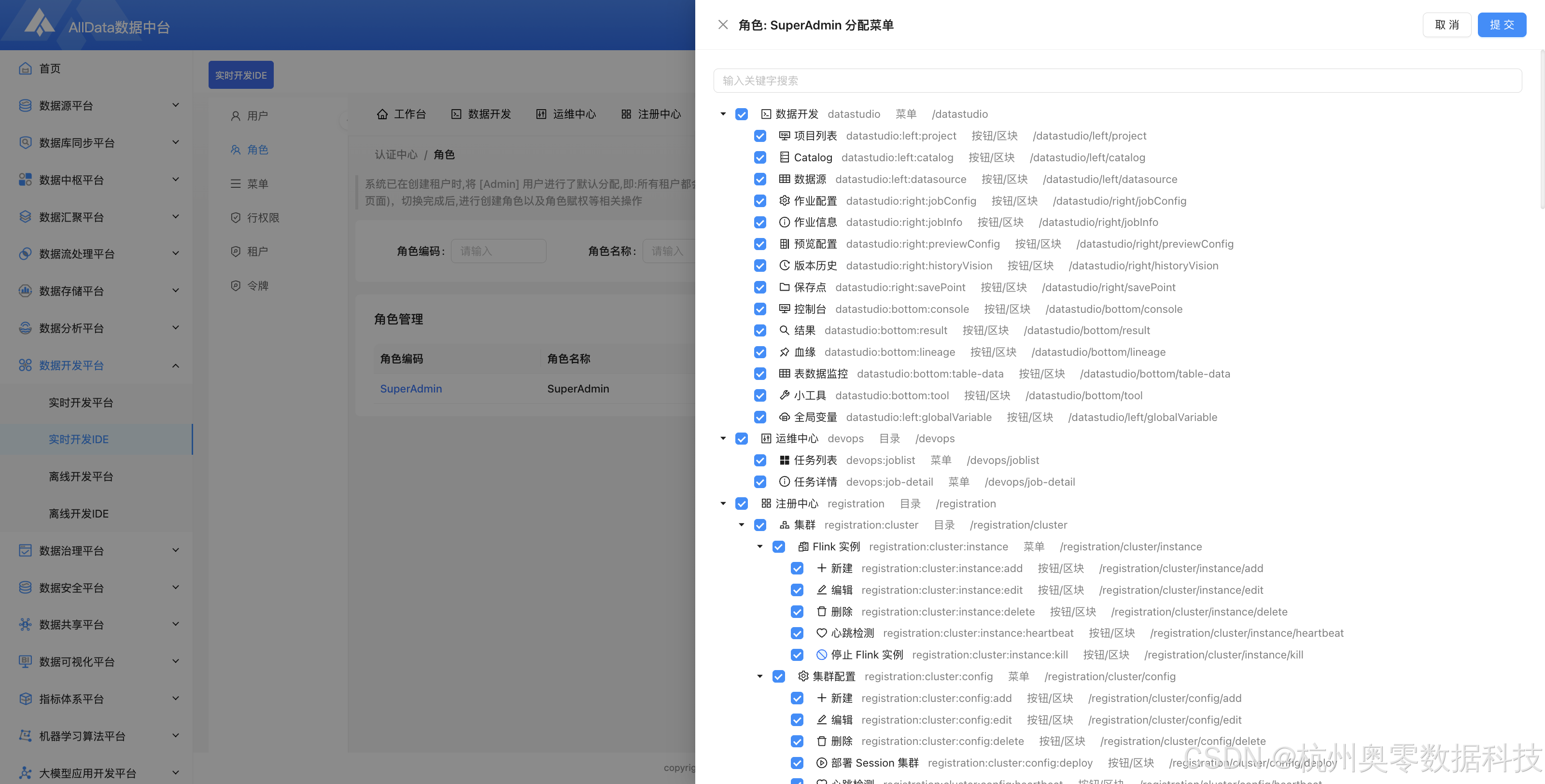Click the keyword search input field

click(1117, 81)
